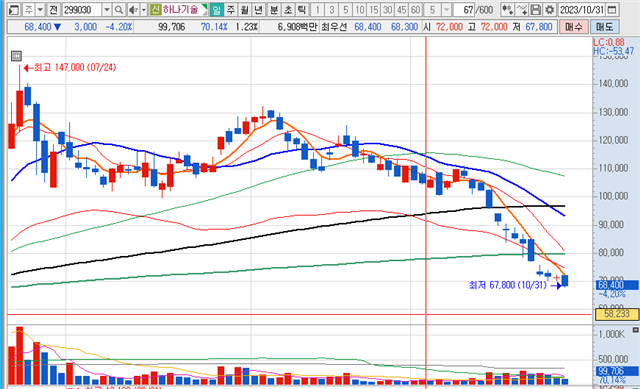Screen dimensions: 640x389
Task: Switch to the 년 yearly chart period
Action: click(x=258, y=9)
